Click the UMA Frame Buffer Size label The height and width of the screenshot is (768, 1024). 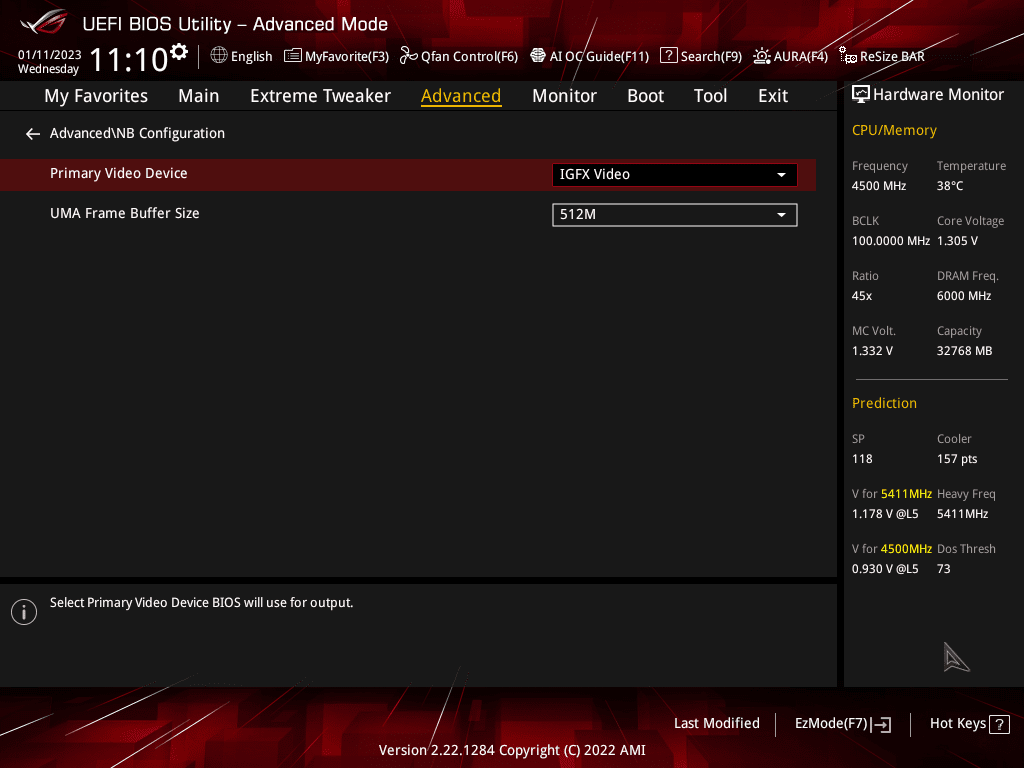[x=125, y=214]
